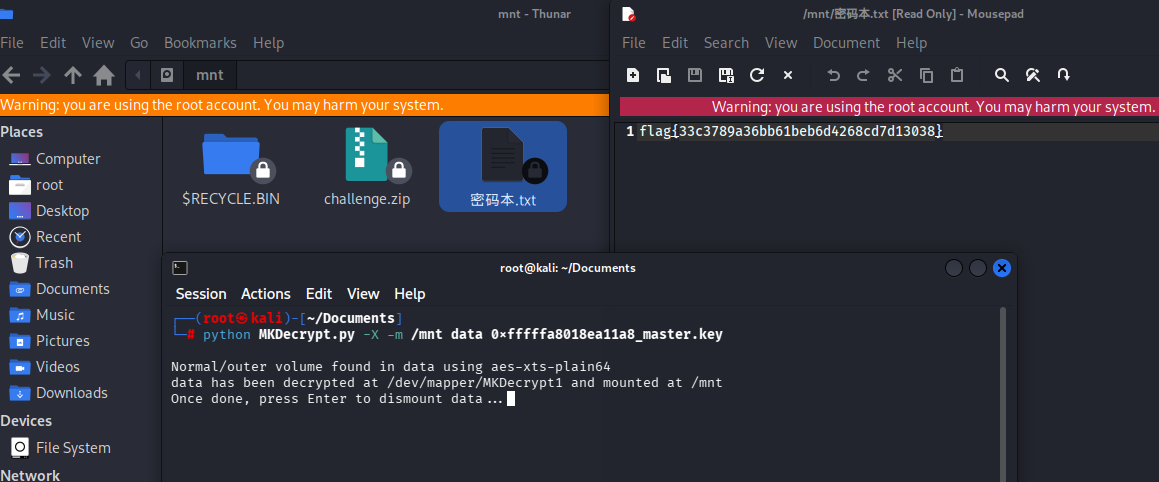1159x482 pixels.
Task: Open Find with the magnifier icon
Action: click(x=1001, y=75)
